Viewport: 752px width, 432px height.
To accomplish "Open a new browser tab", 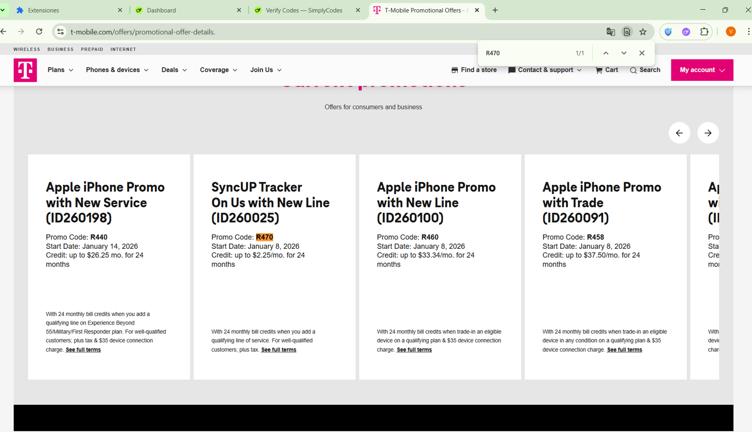I will pos(495,10).
